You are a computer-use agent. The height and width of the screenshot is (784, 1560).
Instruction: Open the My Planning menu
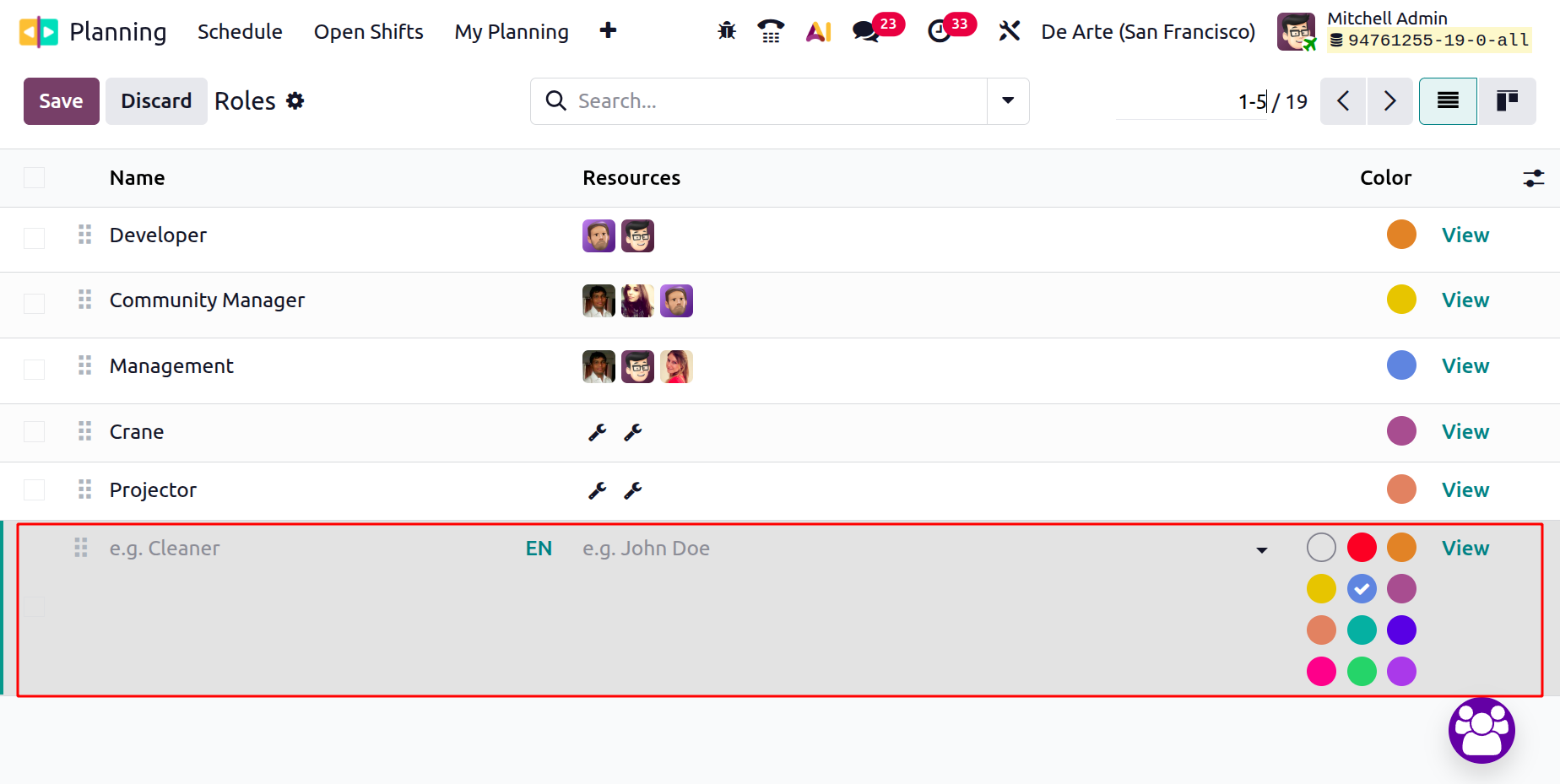click(511, 31)
